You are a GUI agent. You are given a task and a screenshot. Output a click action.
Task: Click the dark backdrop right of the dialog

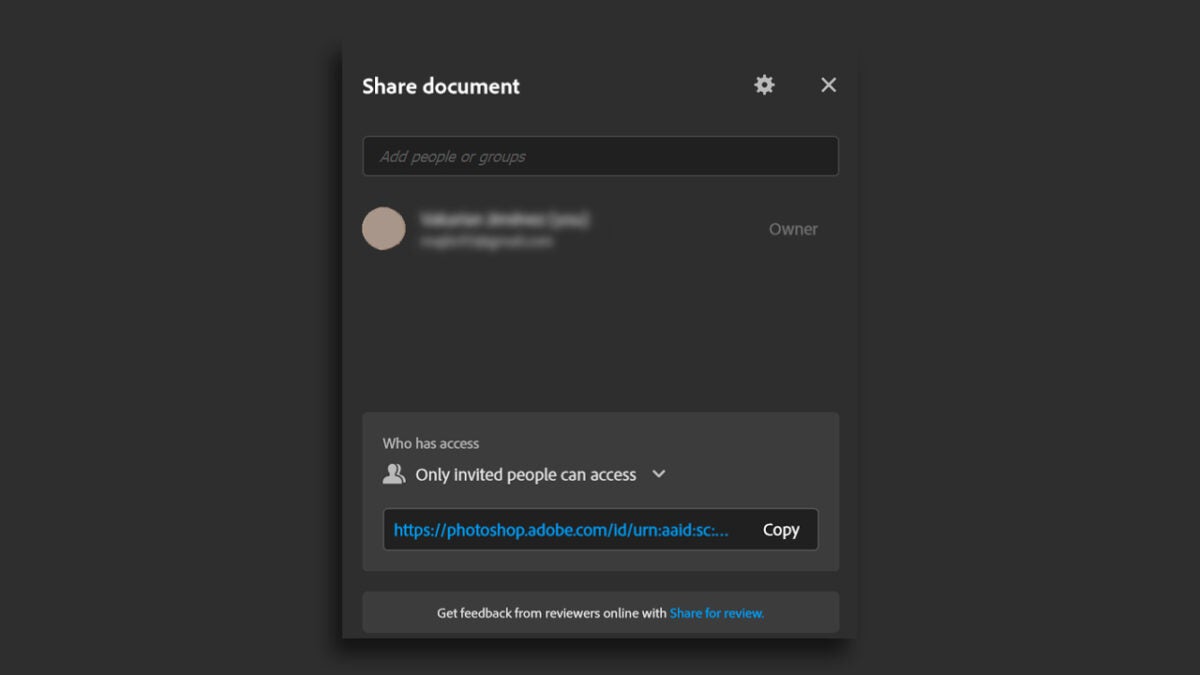[1030, 340]
